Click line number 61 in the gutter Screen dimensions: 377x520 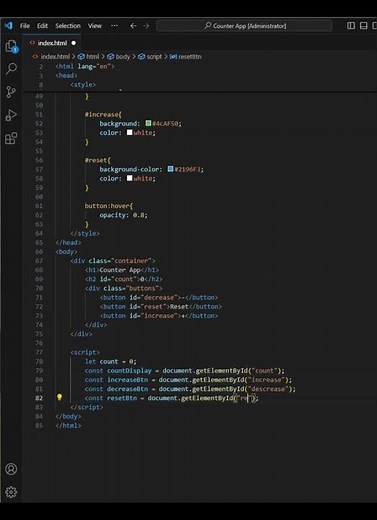click(x=39, y=206)
